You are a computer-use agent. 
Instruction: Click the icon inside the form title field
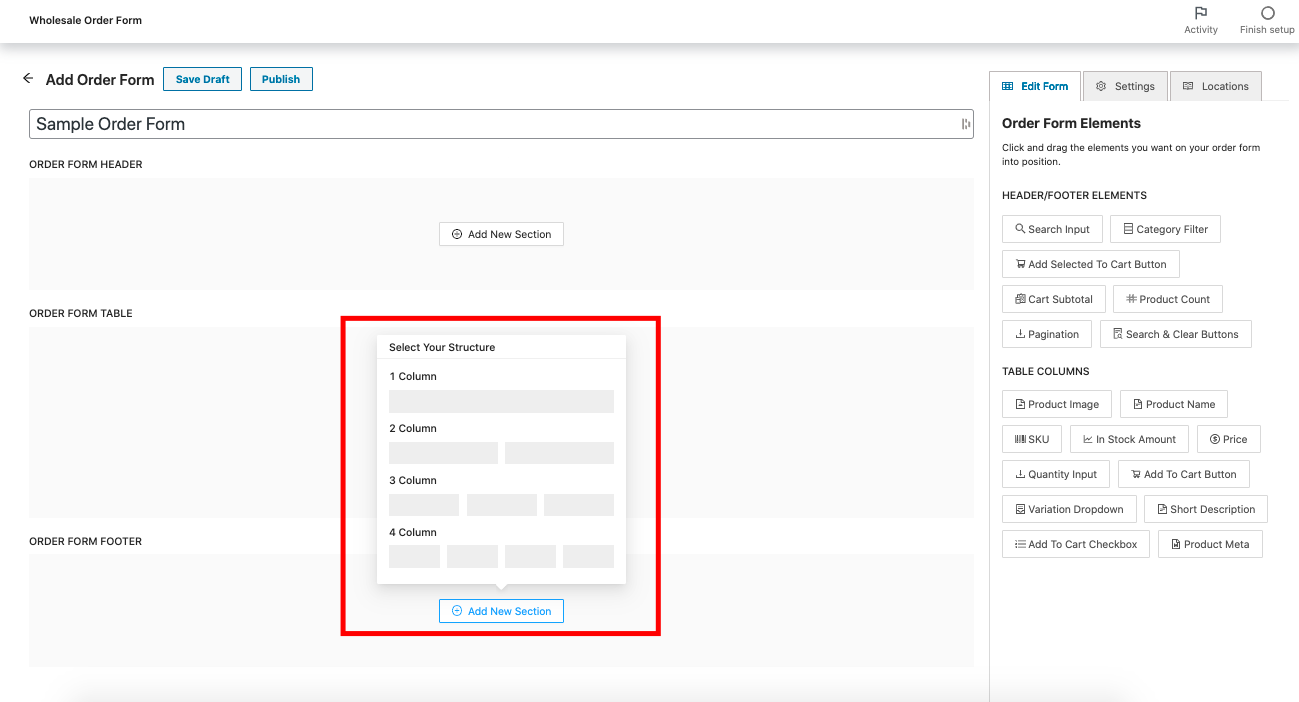click(x=965, y=124)
